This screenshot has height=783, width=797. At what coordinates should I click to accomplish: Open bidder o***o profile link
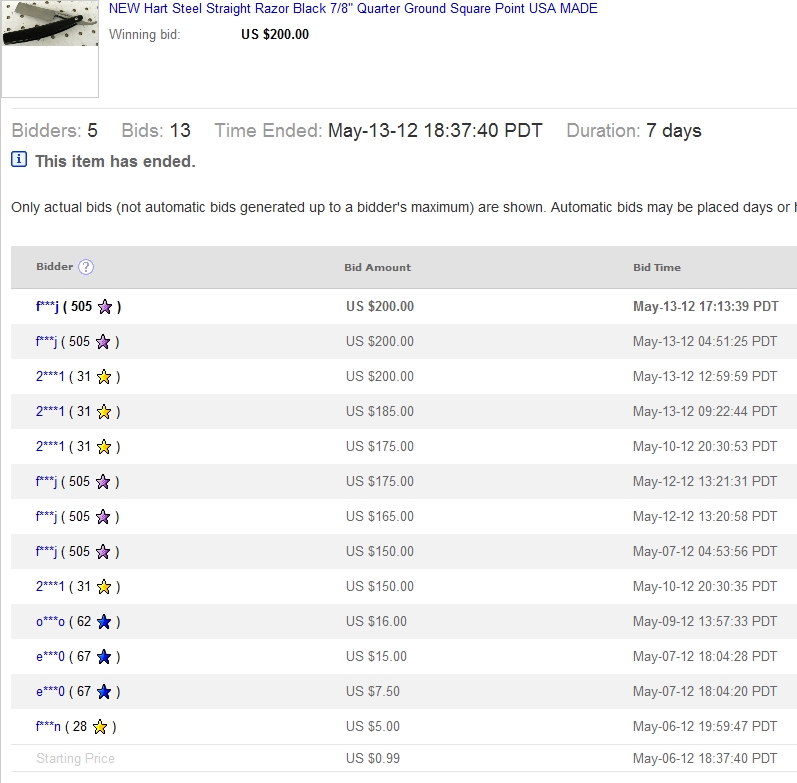click(50, 622)
